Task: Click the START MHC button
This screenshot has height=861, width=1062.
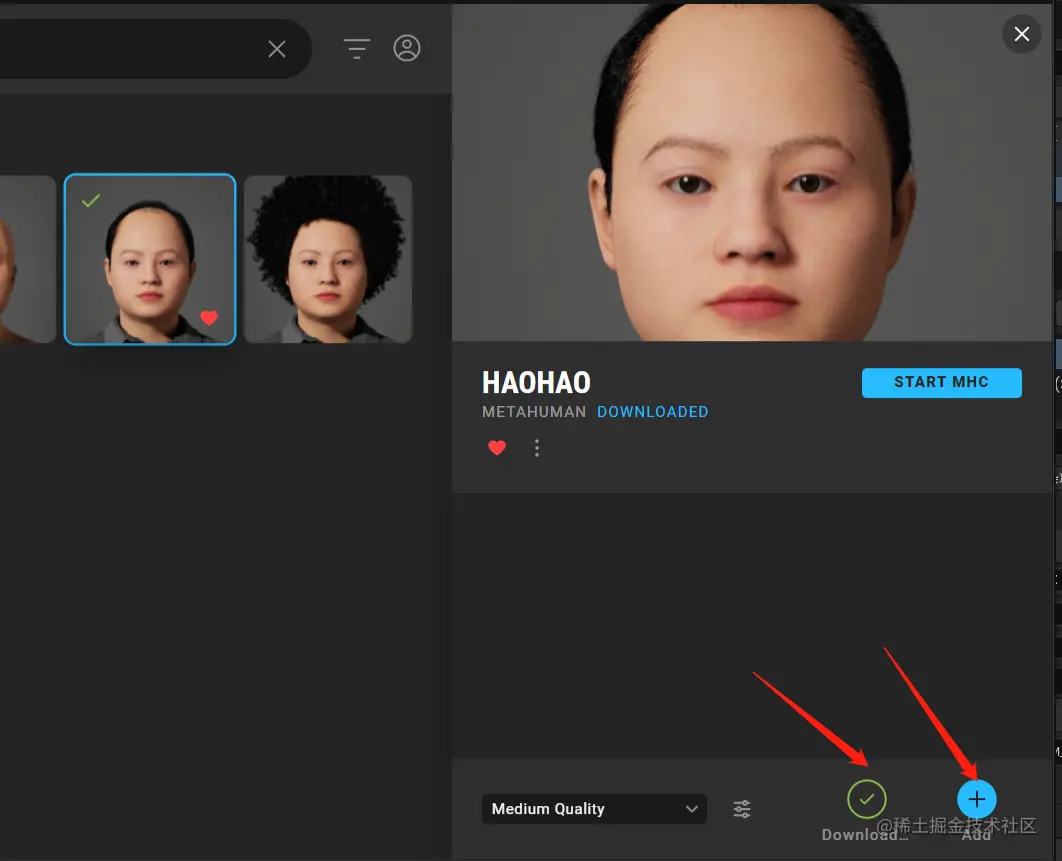Action: tap(941, 382)
